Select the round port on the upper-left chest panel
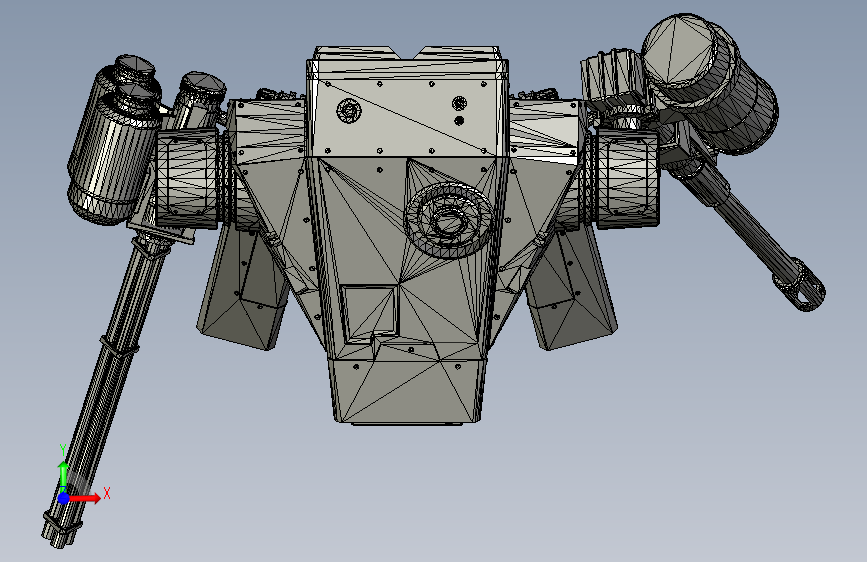 (349, 111)
